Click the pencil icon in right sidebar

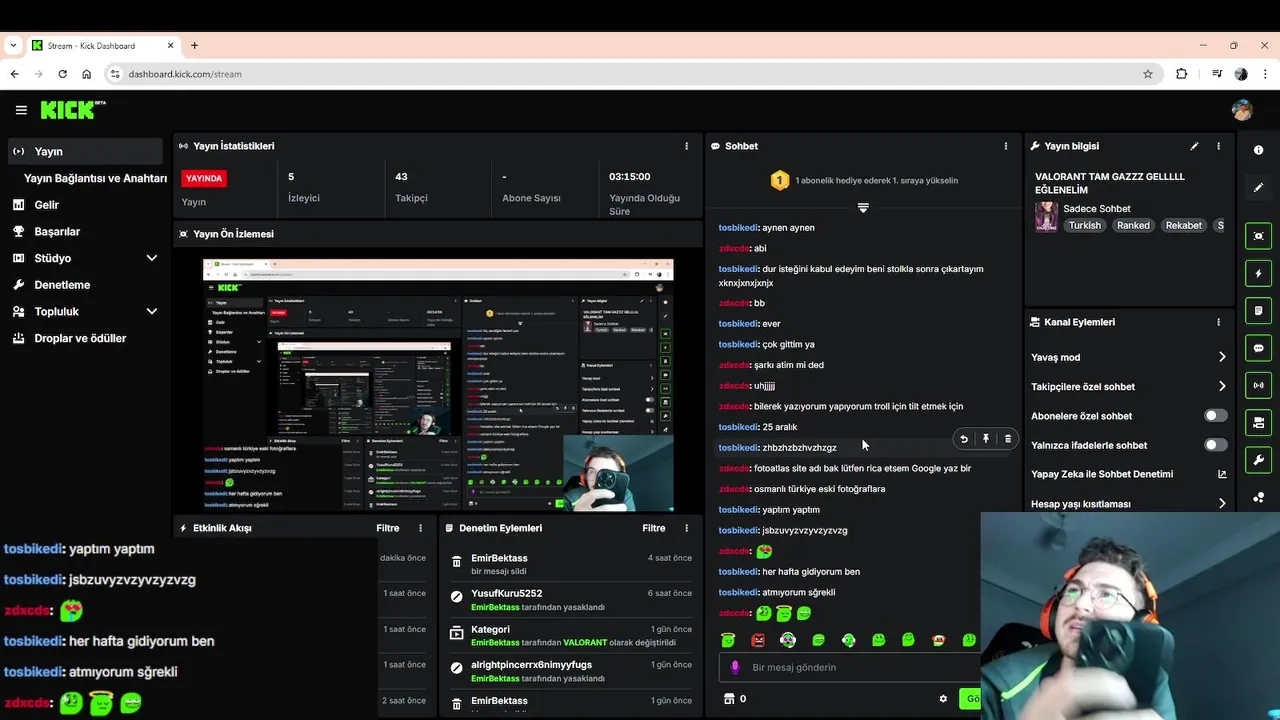coord(1258,187)
